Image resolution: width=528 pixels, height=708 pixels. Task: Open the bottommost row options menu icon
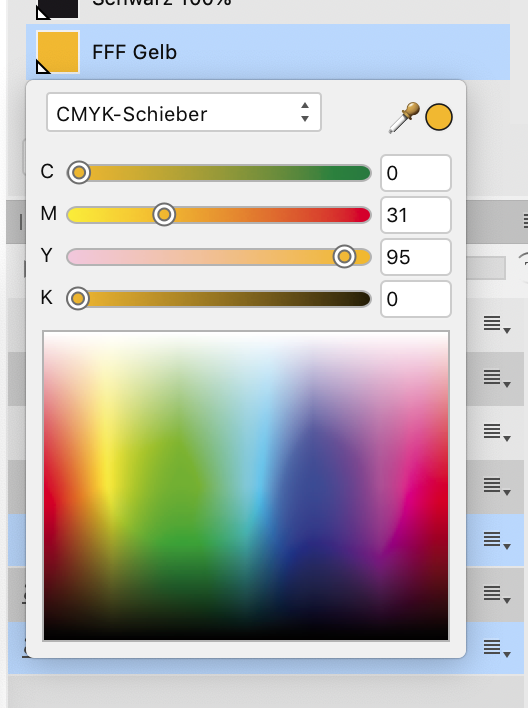tap(496, 648)
